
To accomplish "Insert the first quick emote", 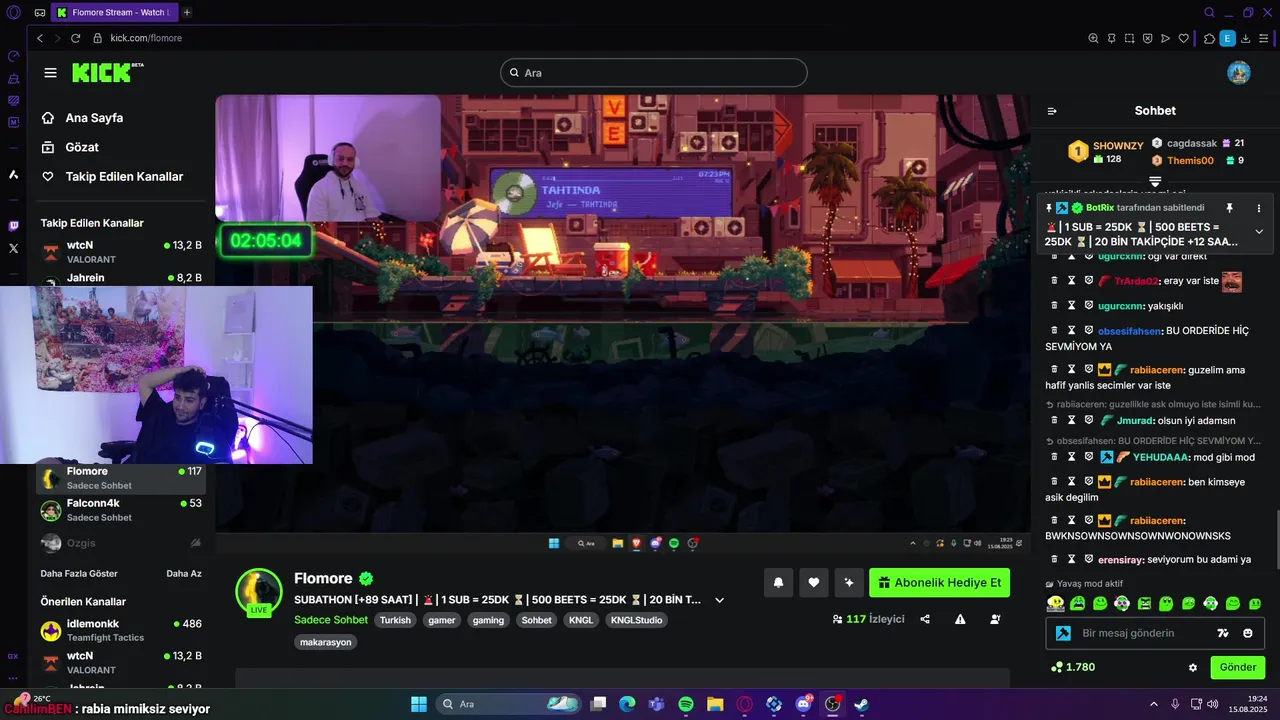I will click(x=1055, y=604).
